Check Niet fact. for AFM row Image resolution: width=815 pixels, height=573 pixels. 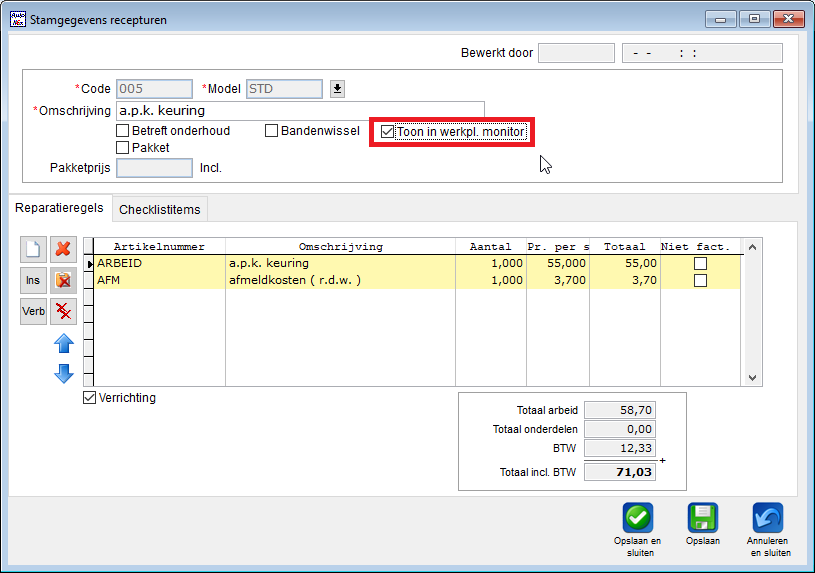click(700, 281)
